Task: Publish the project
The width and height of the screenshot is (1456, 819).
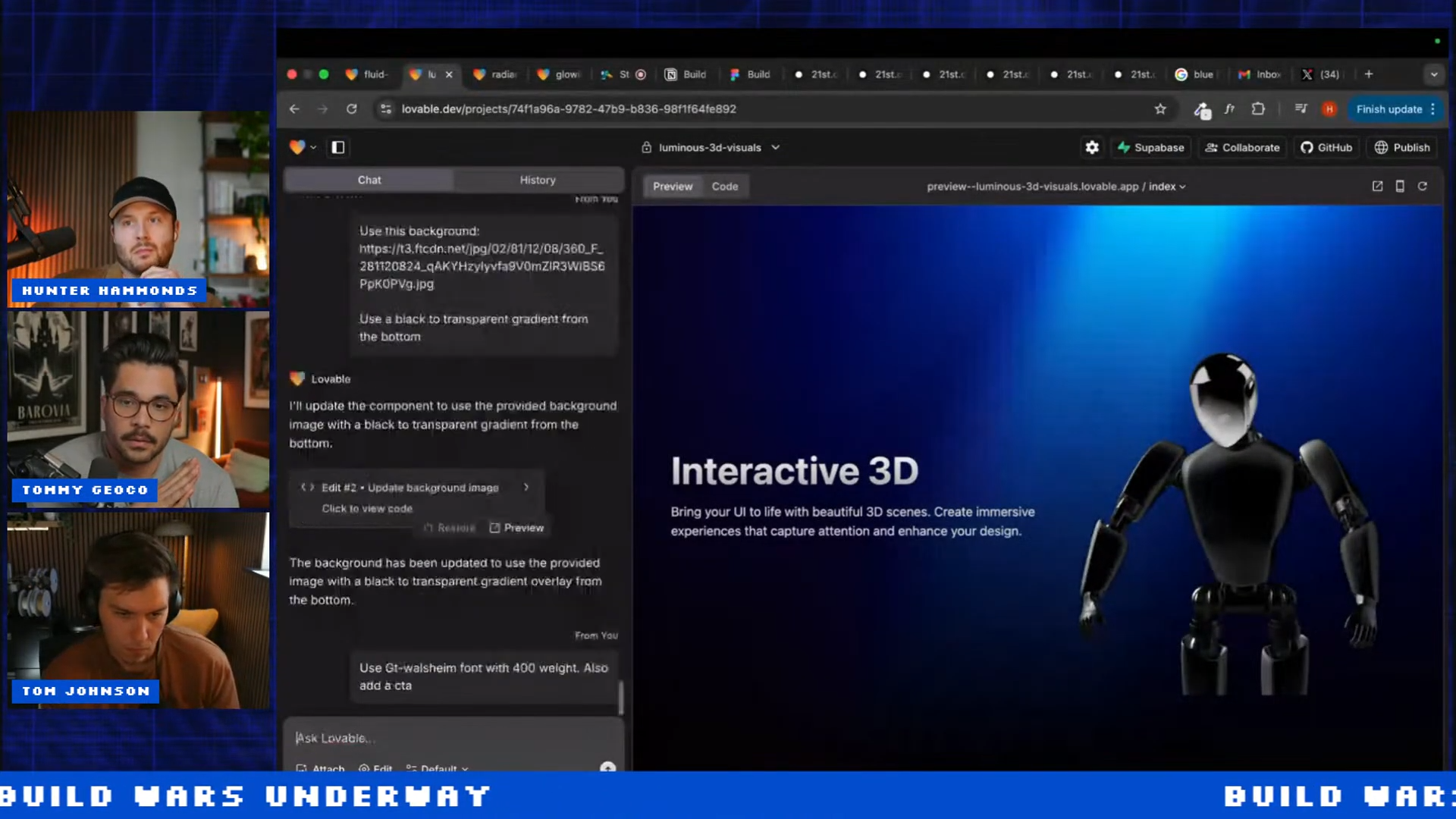Action: pyautogui.click(x=1402, y=147)
